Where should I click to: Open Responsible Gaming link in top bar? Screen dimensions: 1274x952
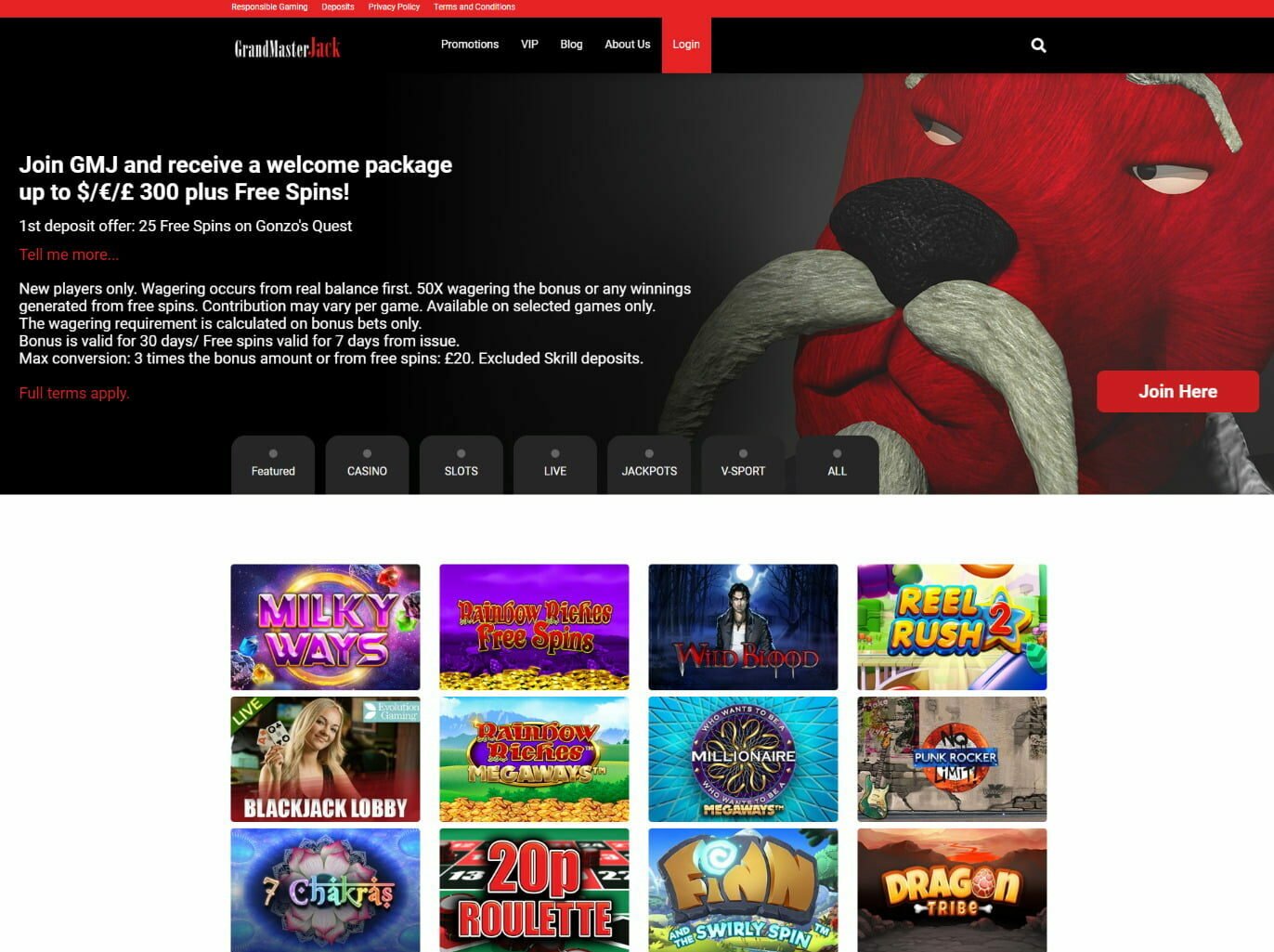tap(269, 7)
